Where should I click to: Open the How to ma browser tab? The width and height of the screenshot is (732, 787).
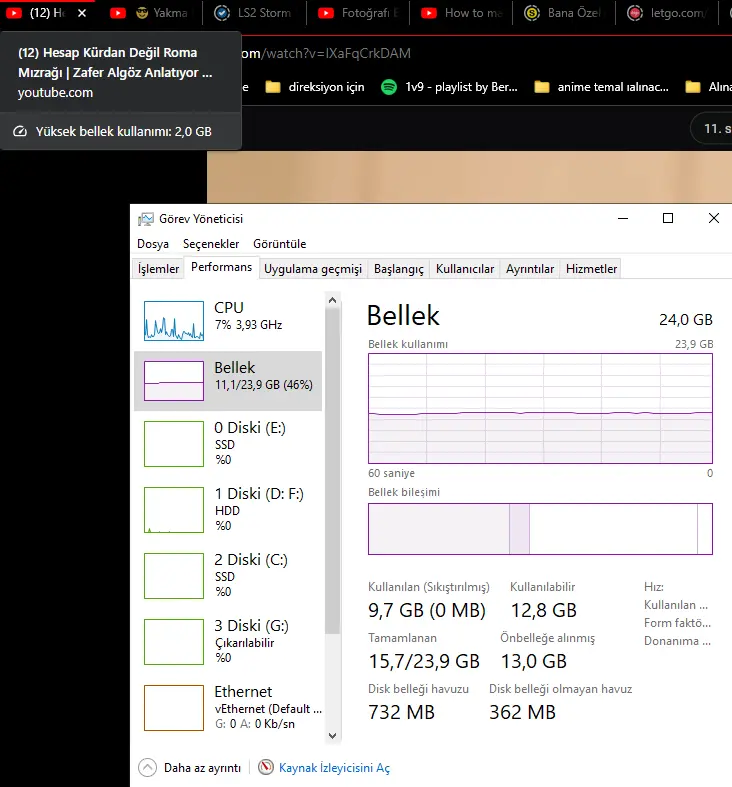[x=461, y=13]
